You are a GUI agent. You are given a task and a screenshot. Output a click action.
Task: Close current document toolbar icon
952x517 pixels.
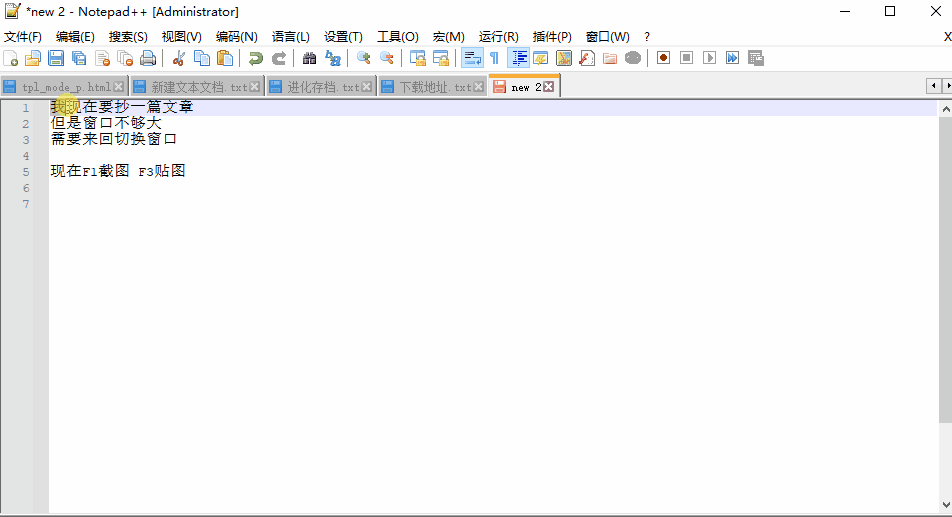[102, 58]
